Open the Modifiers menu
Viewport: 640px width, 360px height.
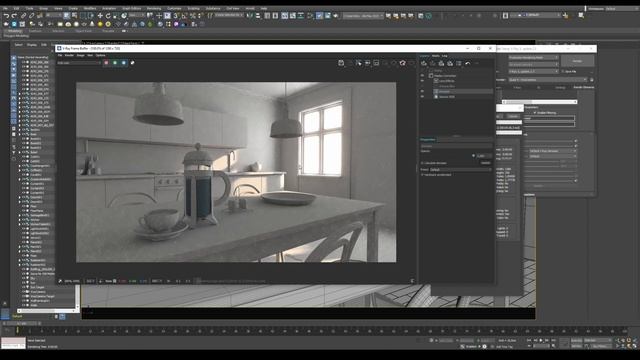90,8
